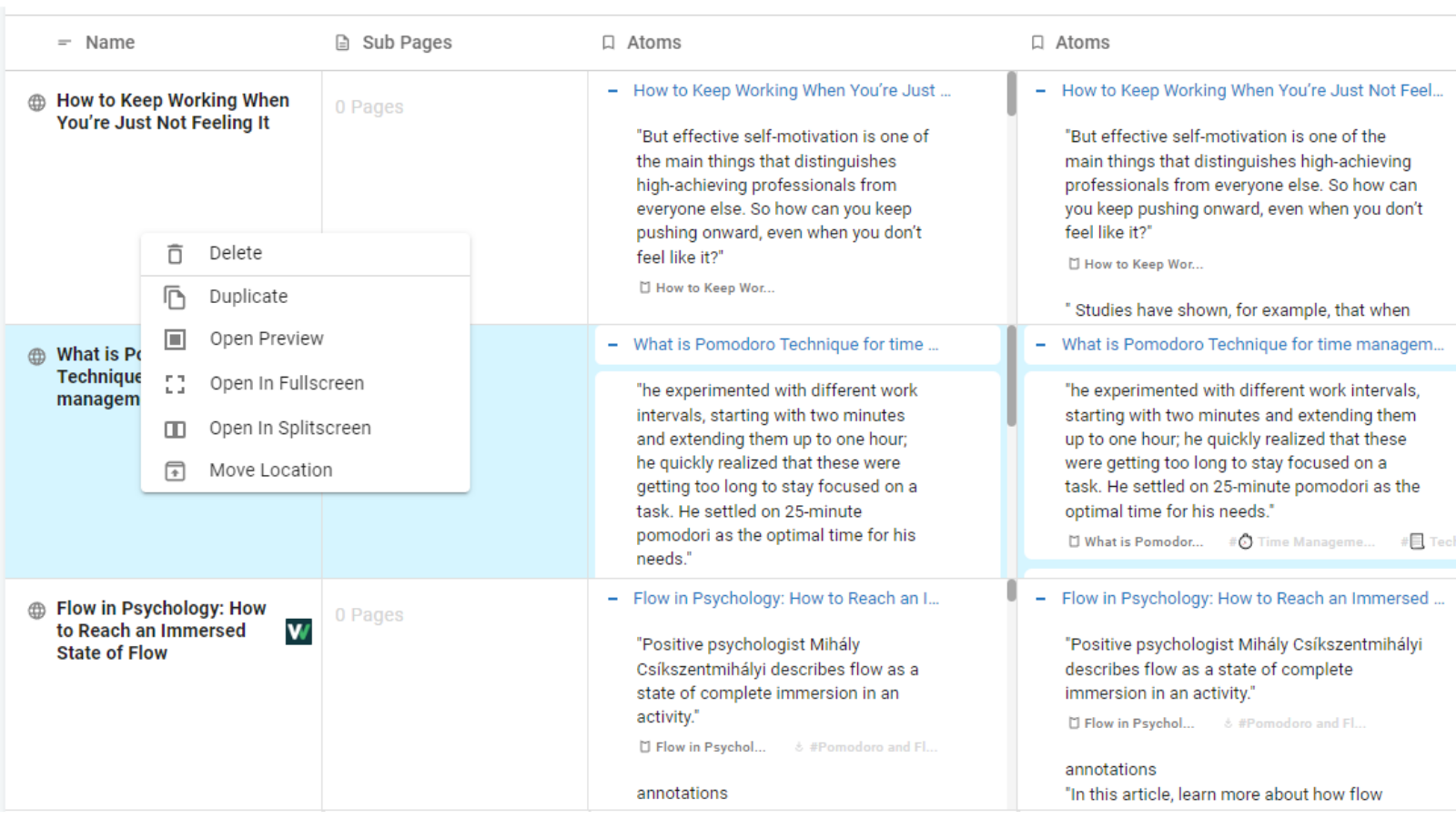1456x819 pixels.
Task: Collapse second-column How to Keep Working atoms
Action: tap(1041, 91)
